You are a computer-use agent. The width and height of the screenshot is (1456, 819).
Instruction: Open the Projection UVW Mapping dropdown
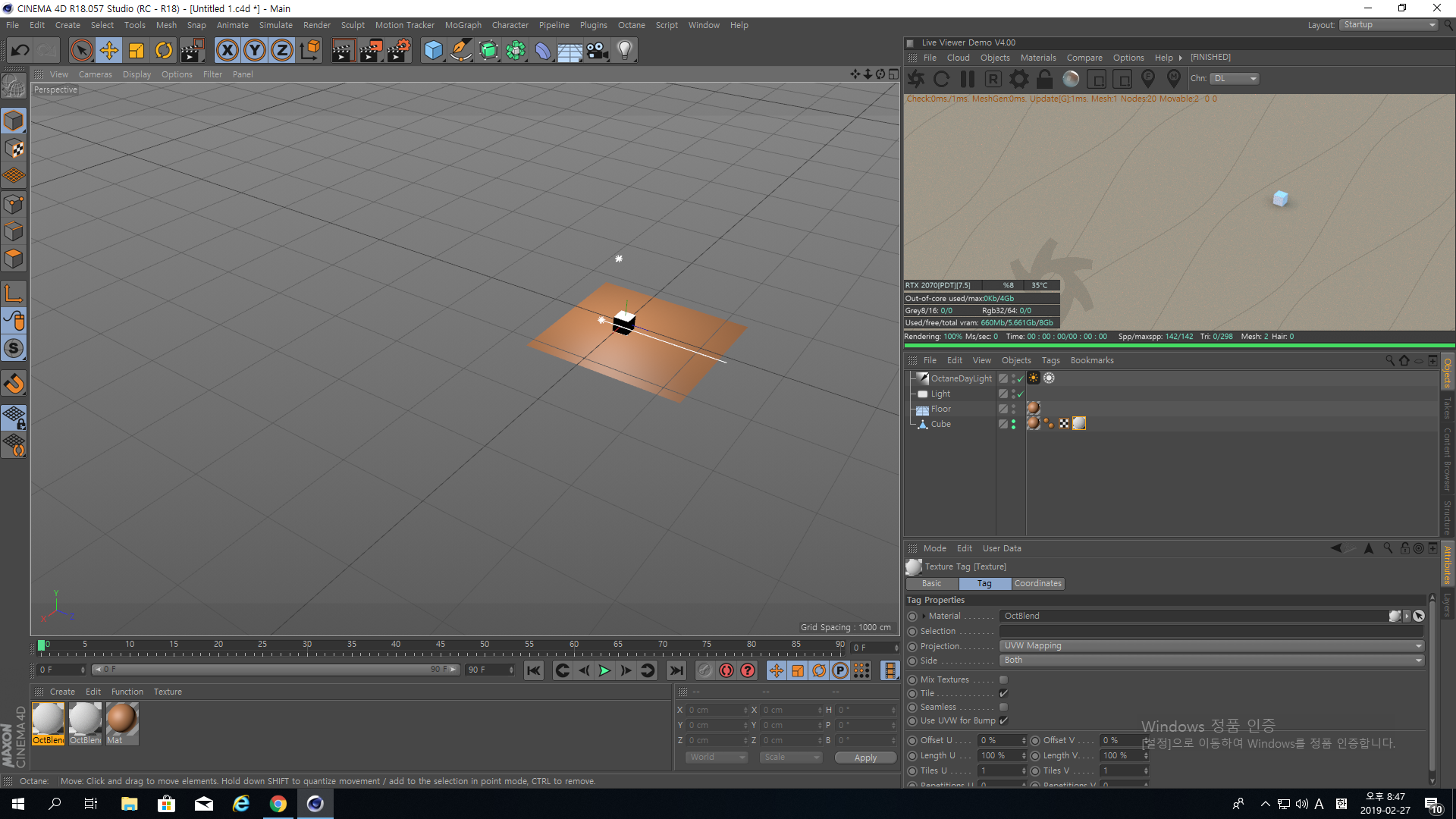coord(1212,646)
